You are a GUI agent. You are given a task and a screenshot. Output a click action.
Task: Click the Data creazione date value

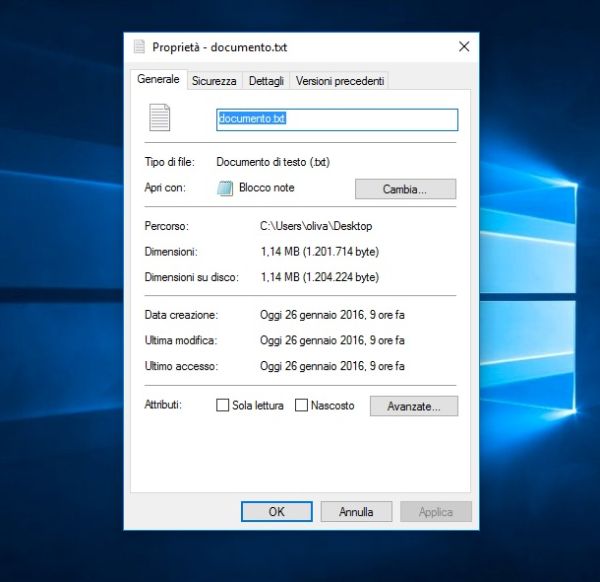[332, 315]
